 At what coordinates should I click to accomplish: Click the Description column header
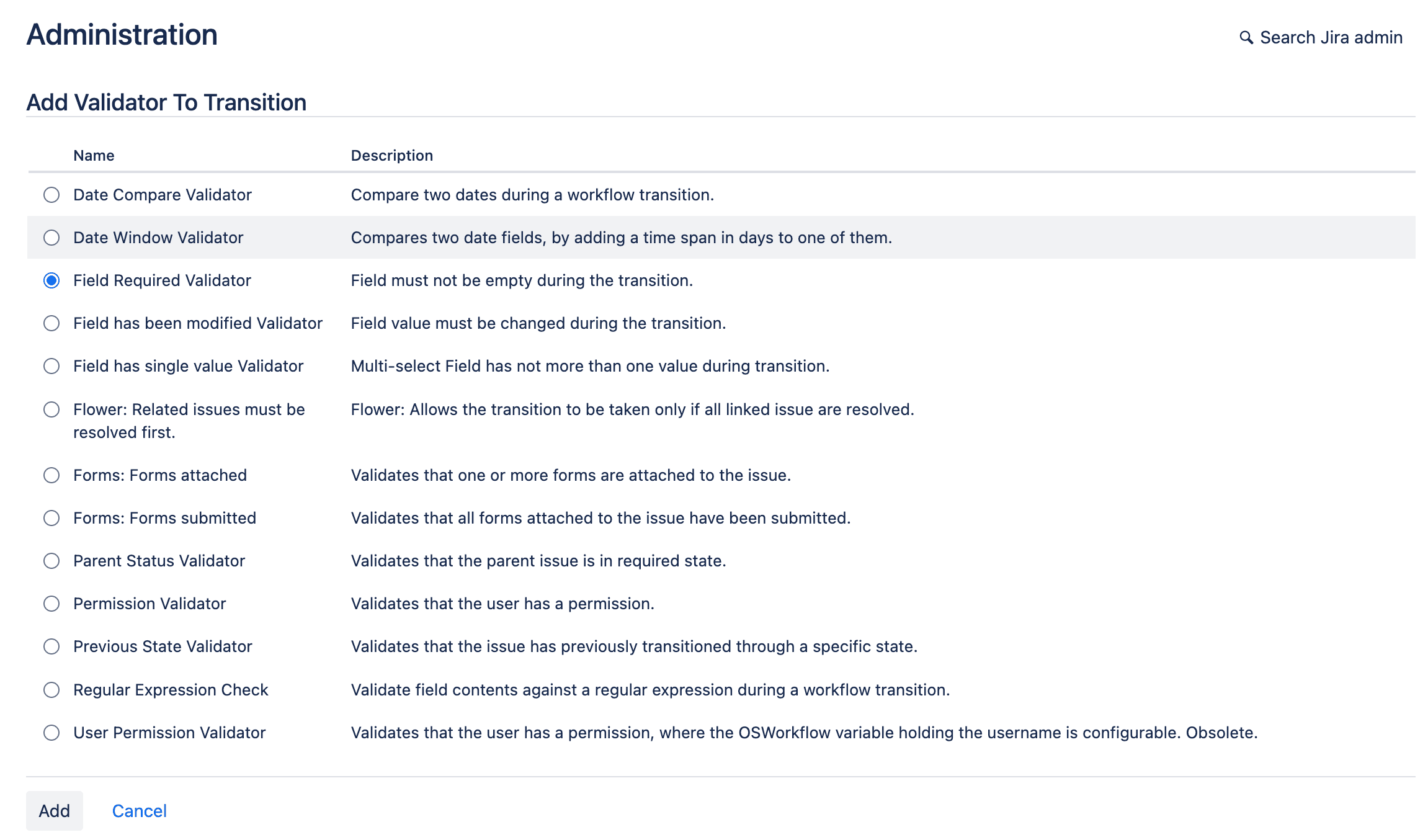click(x=392, y=155)
